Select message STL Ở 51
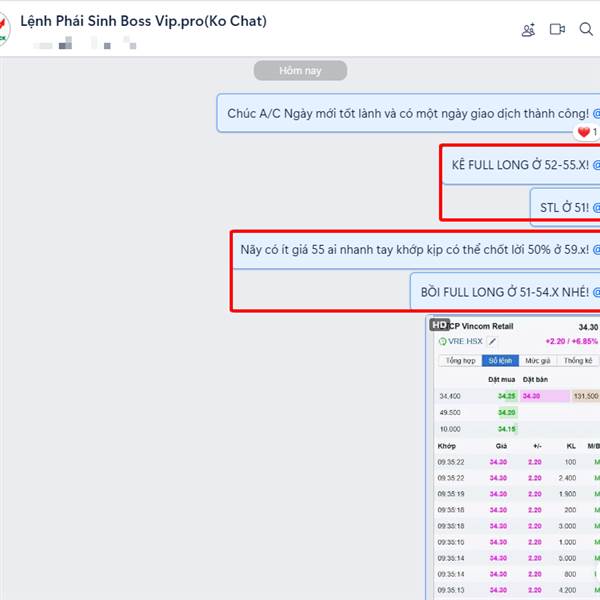 pos(565,207)
